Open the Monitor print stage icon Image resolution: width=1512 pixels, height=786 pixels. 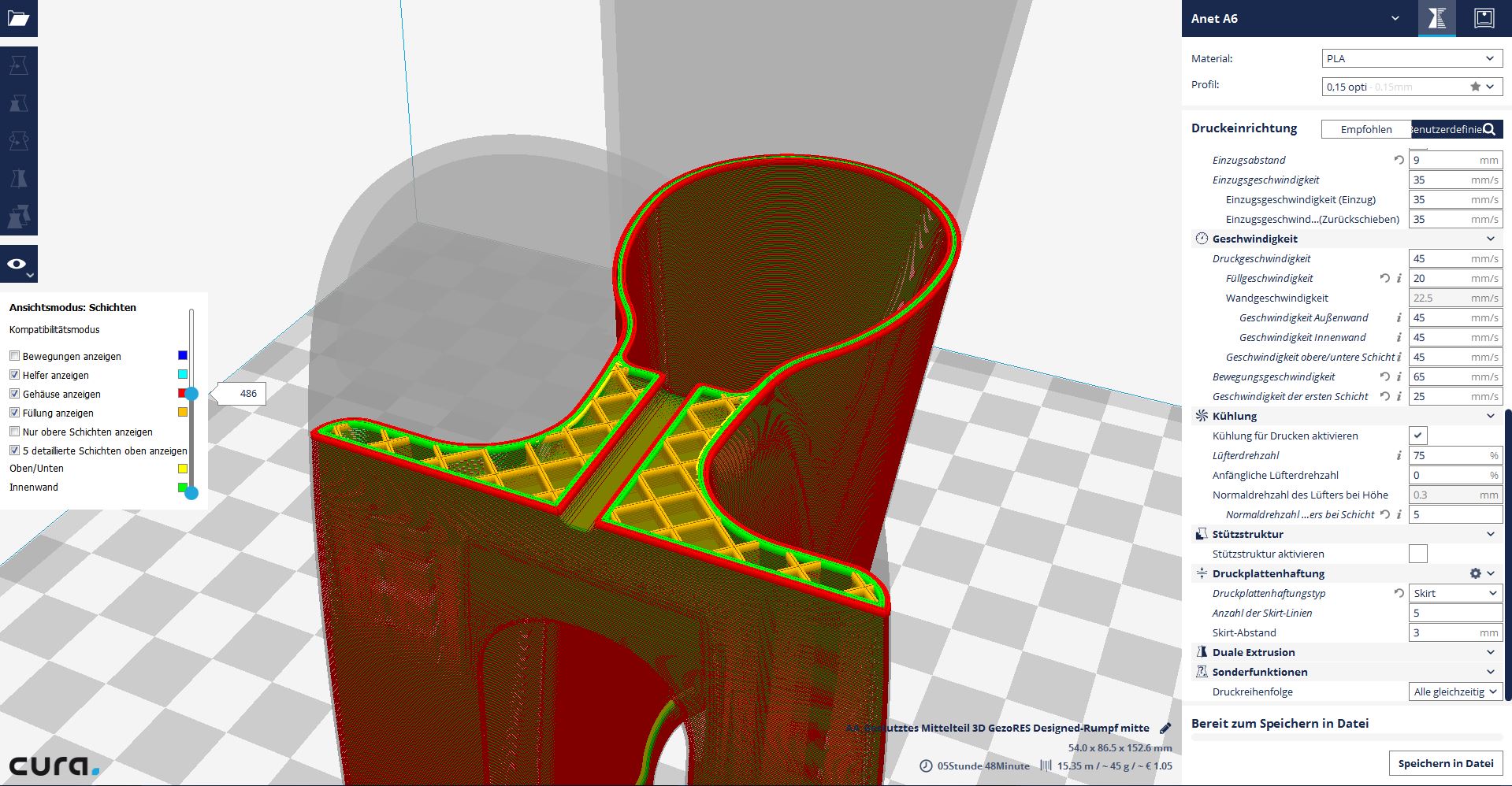(x=1484, y=18)
